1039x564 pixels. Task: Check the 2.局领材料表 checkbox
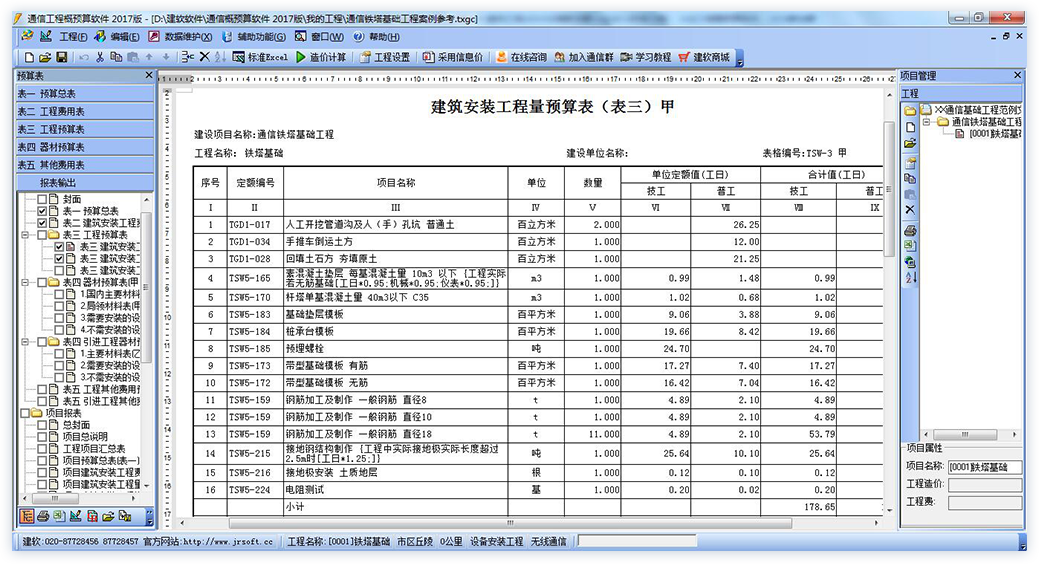(60, 306)
